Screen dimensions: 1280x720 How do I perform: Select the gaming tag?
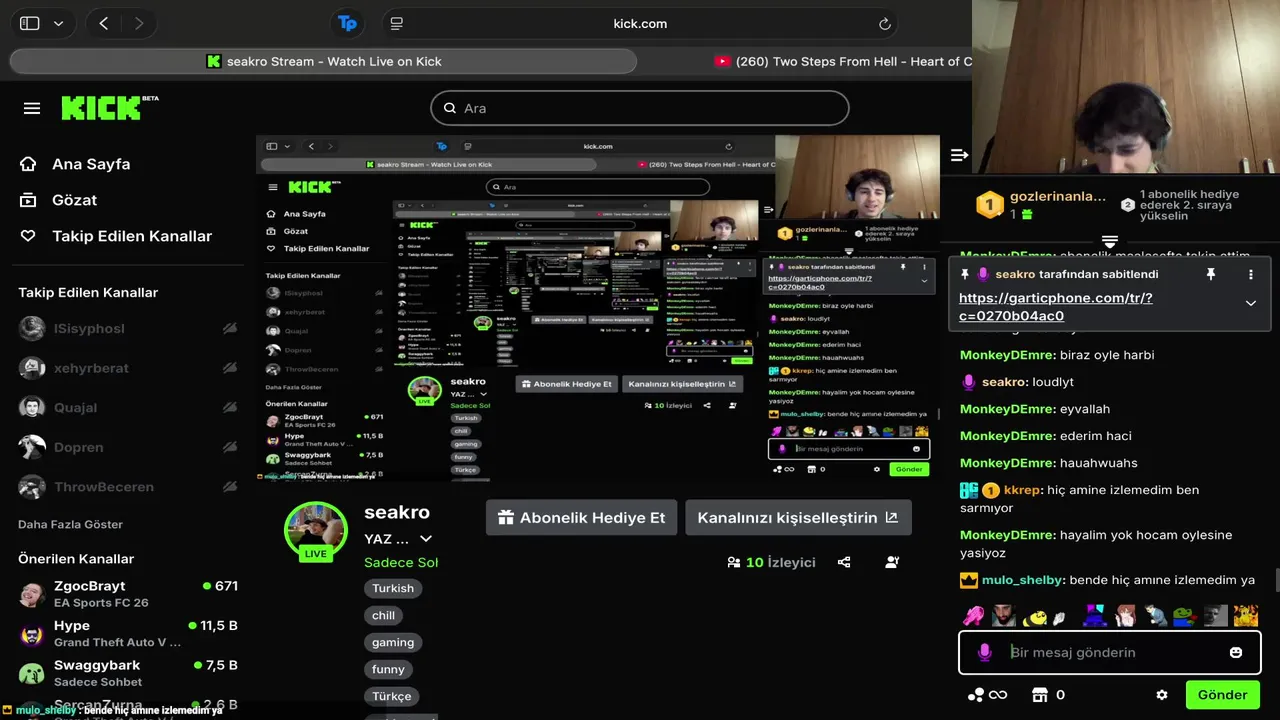pyautogui.click(x=393, y=643)
